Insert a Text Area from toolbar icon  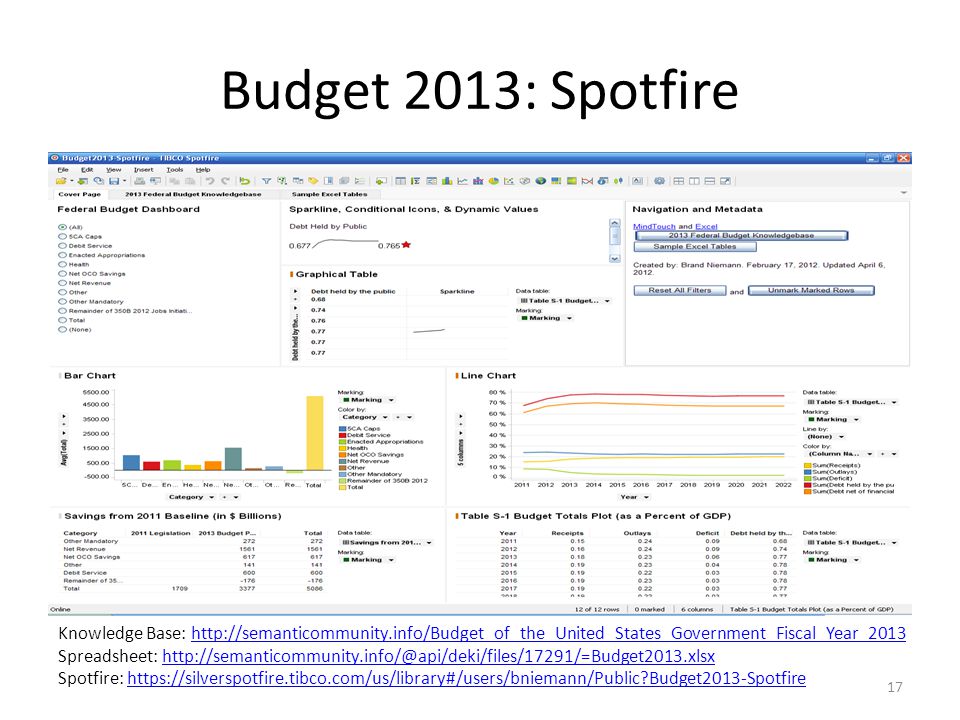tap(638, 181)
